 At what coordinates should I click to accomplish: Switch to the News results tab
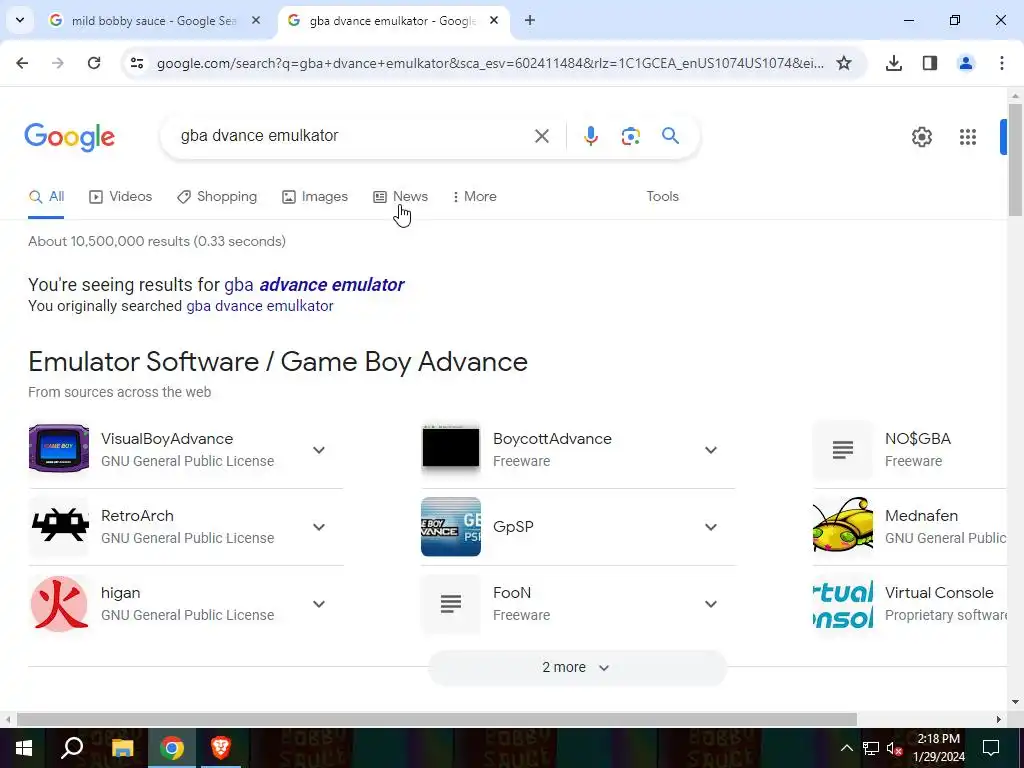tap(400, 197)
